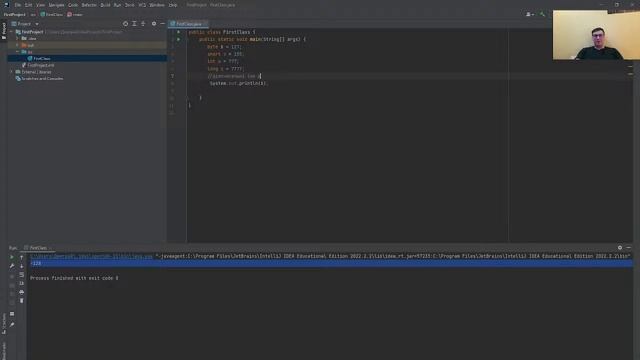
Task: Expand External Libraries node
Action: (11, 72)
